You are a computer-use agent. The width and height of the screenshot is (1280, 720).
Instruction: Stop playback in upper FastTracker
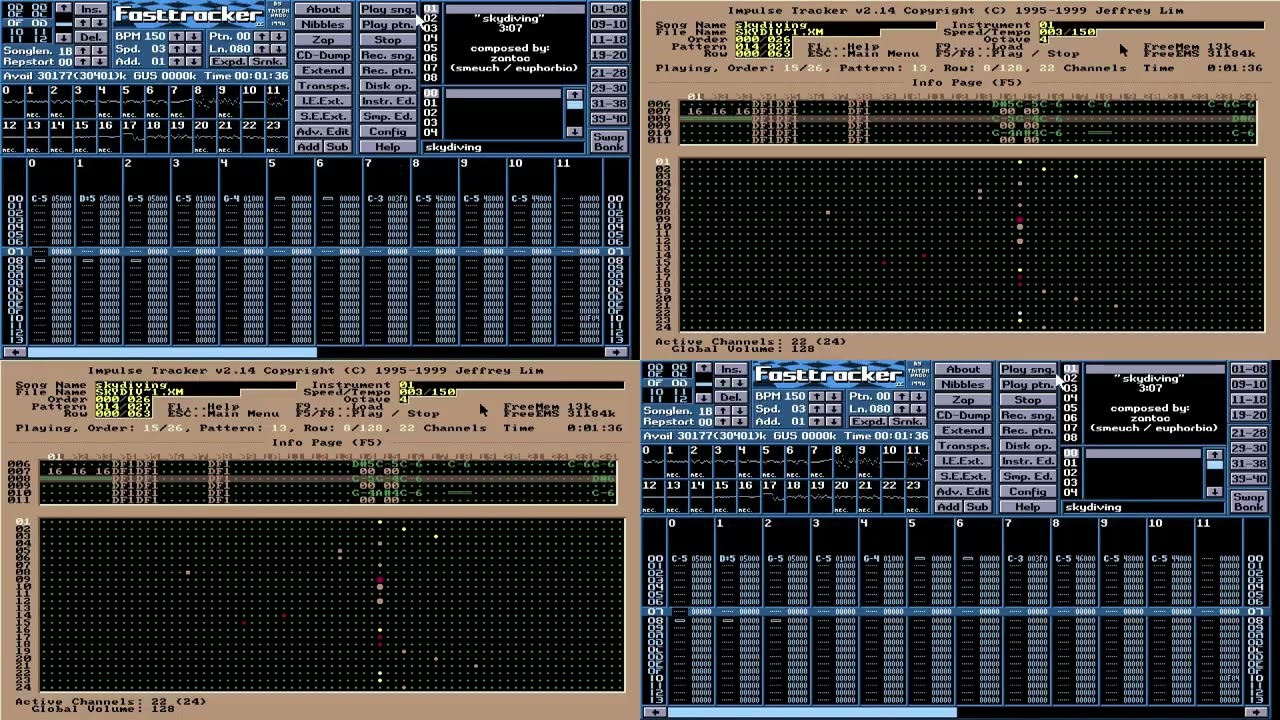pos(387,40)
